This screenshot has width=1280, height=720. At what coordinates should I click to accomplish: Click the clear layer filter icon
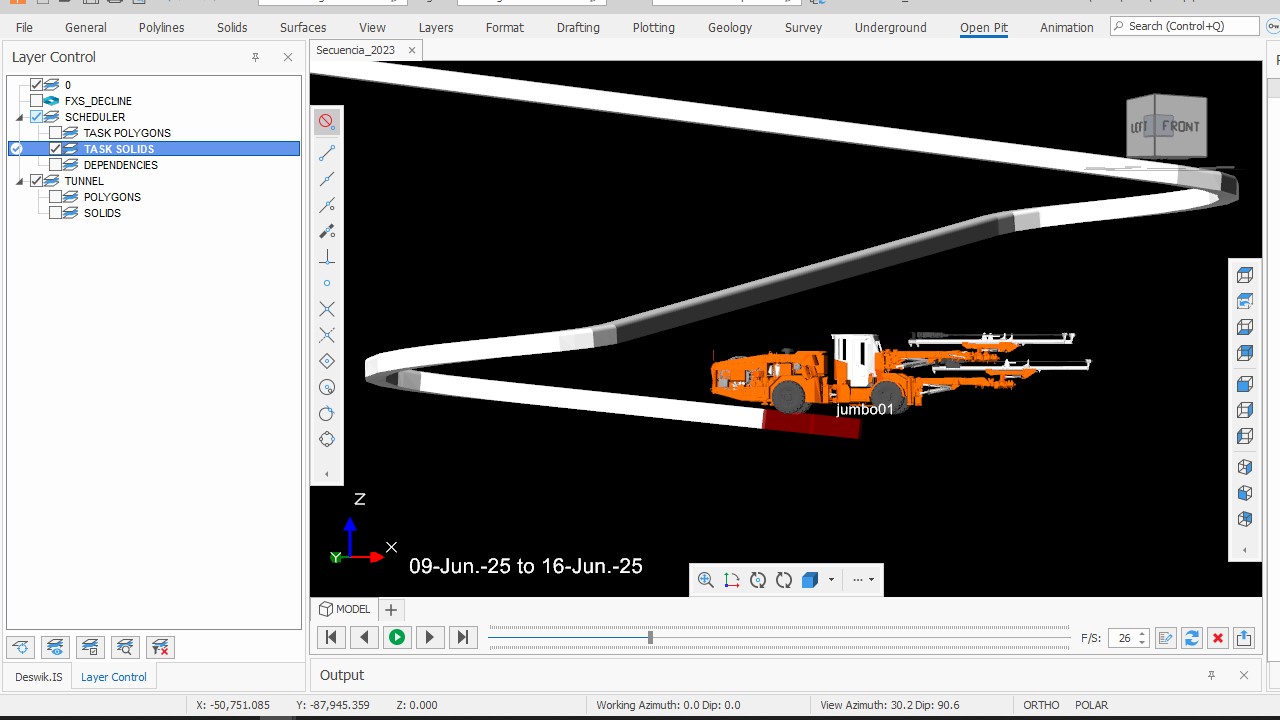point(160,648)
